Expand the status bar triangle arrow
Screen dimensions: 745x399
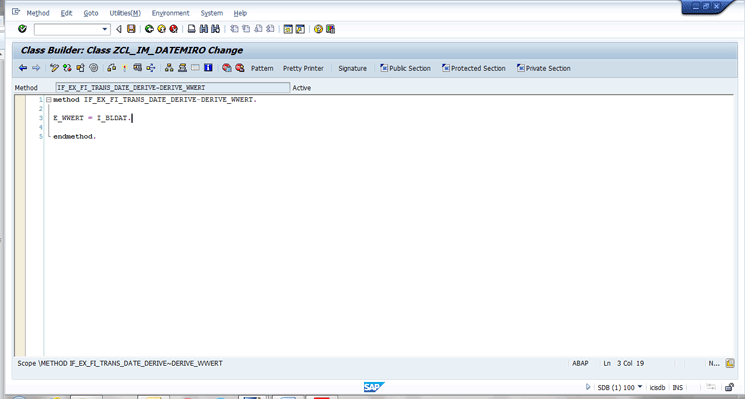(x=588, y=387)
